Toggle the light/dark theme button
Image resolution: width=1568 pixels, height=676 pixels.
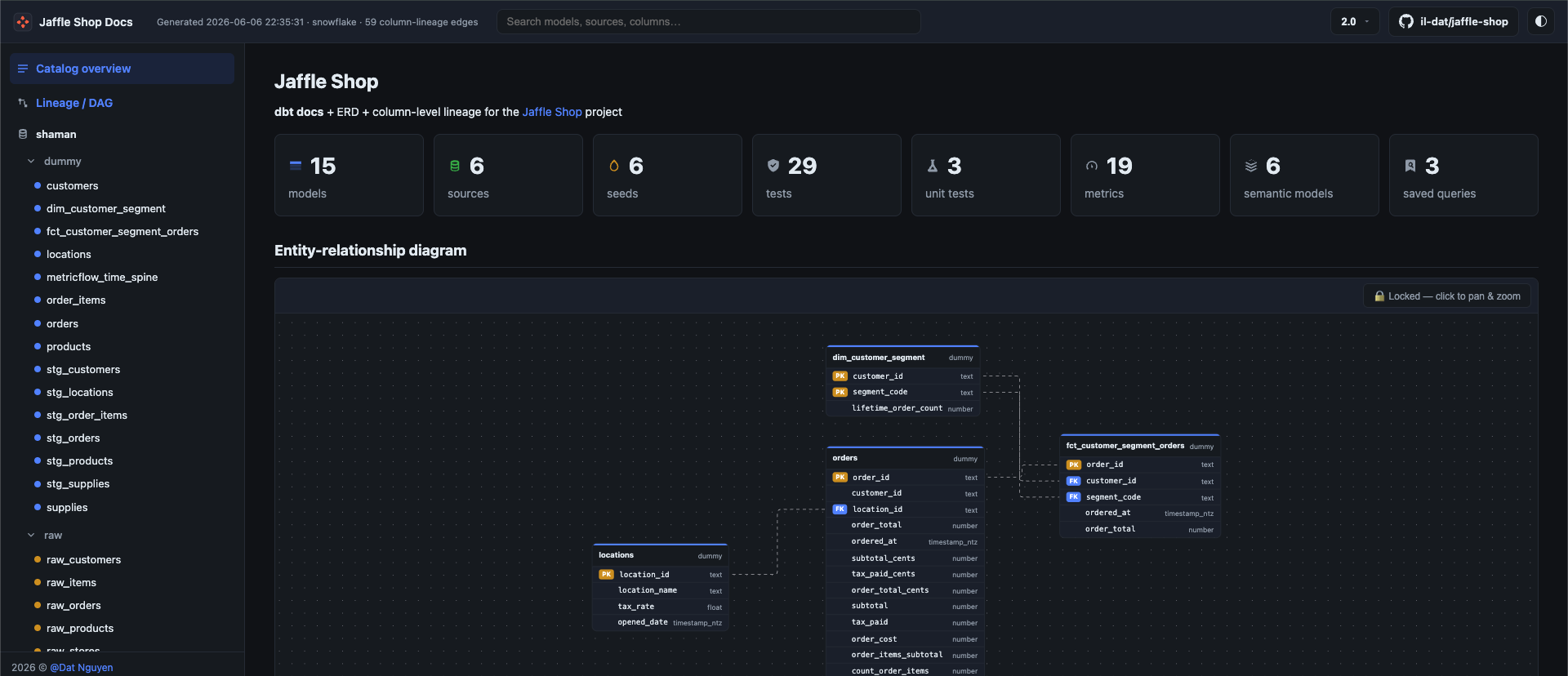(x=1541, y=22)
